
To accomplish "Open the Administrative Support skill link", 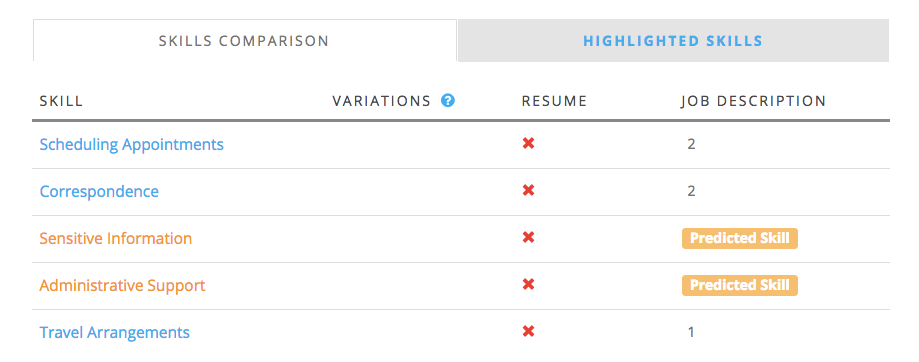I will tap(122, 286).
